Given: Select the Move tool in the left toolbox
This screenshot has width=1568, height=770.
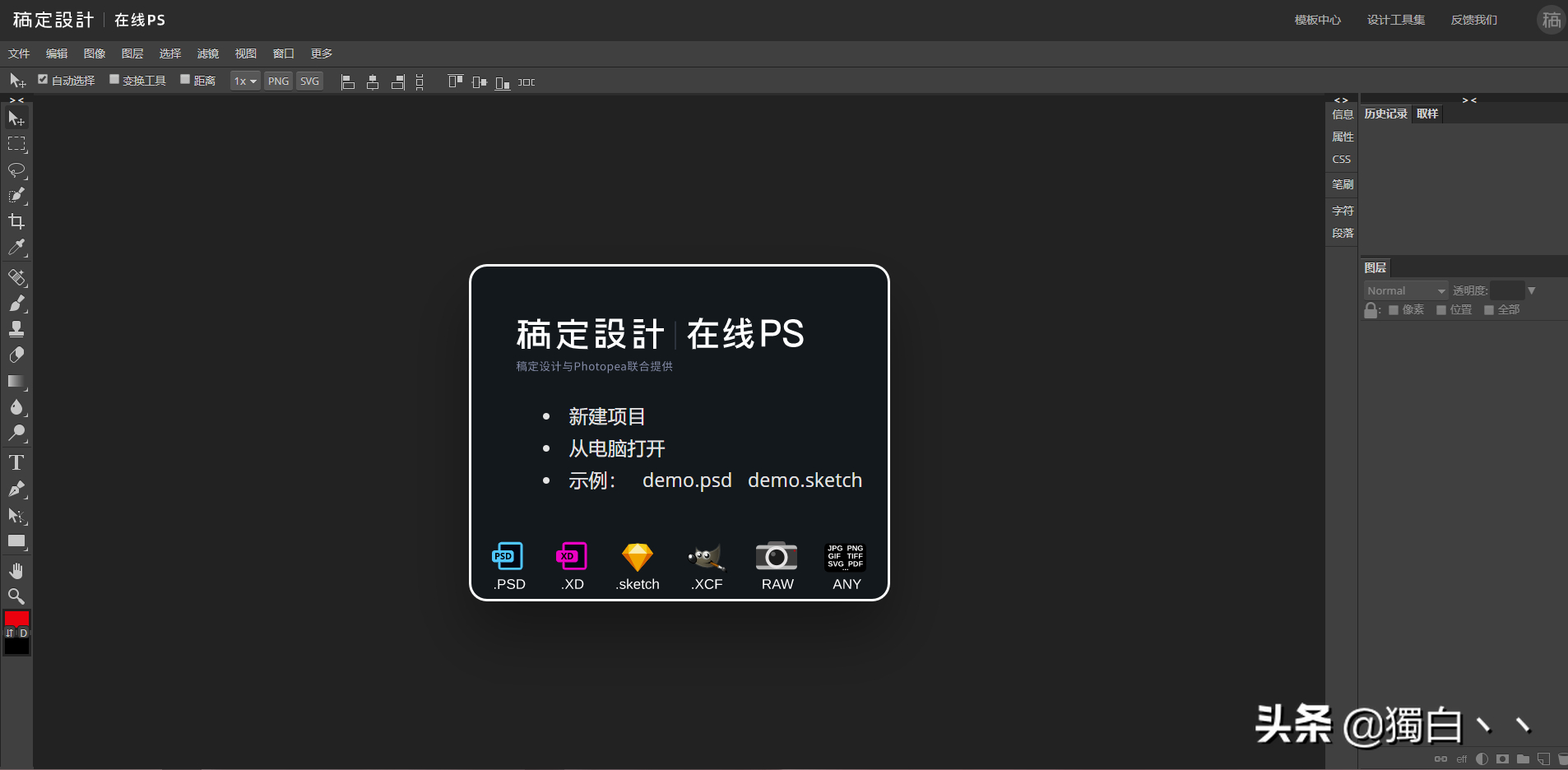Looking at the screenshot, I should pyautogui.click(x=16, y=118).
